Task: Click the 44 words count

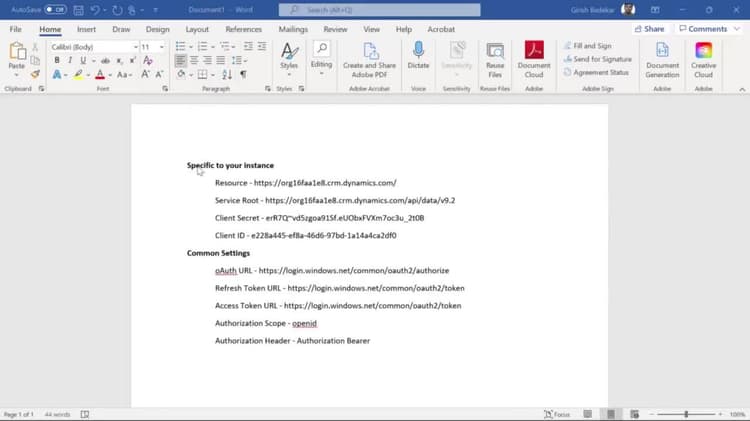Action: click(x=57, y=414)
